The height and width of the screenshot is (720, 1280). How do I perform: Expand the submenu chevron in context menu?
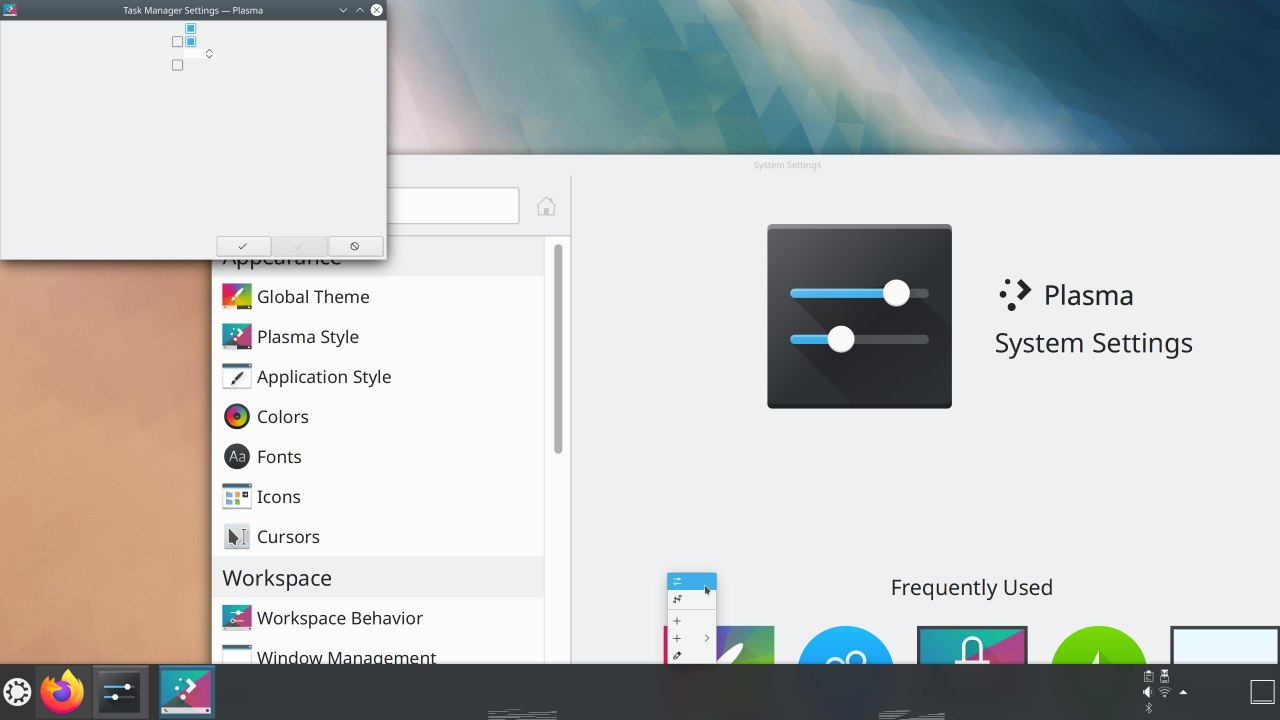click(707, 638)
